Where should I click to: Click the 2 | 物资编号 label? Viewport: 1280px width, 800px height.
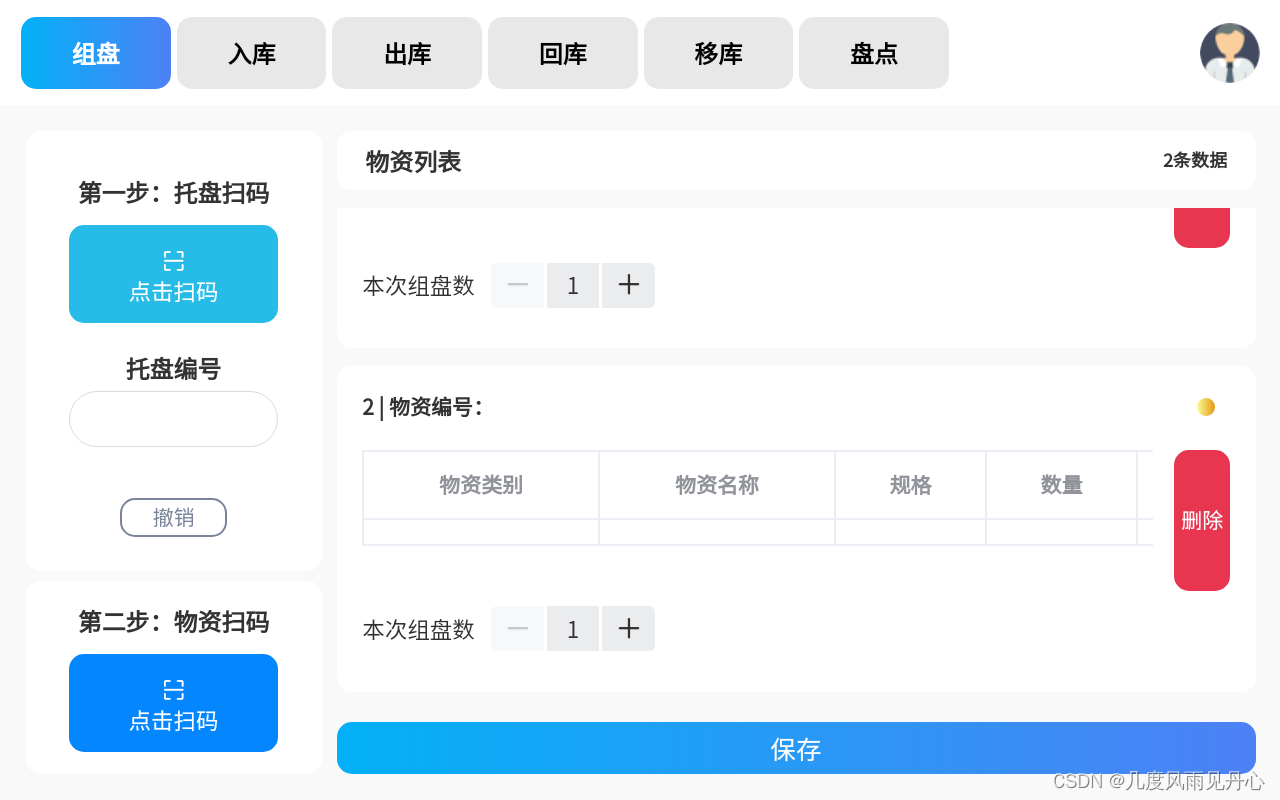(422, 407)
